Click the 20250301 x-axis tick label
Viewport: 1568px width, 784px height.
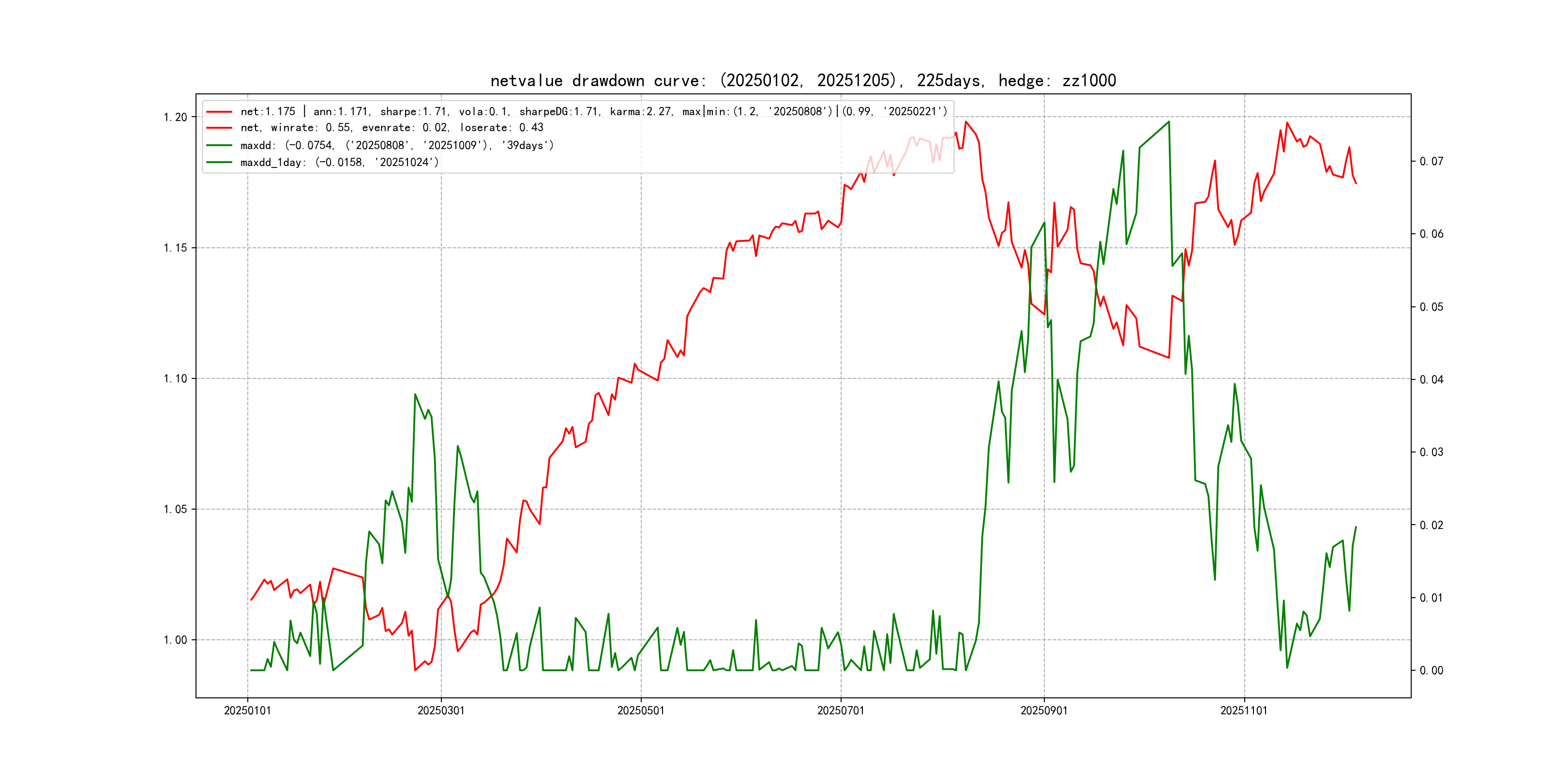[x=441, y=710]
